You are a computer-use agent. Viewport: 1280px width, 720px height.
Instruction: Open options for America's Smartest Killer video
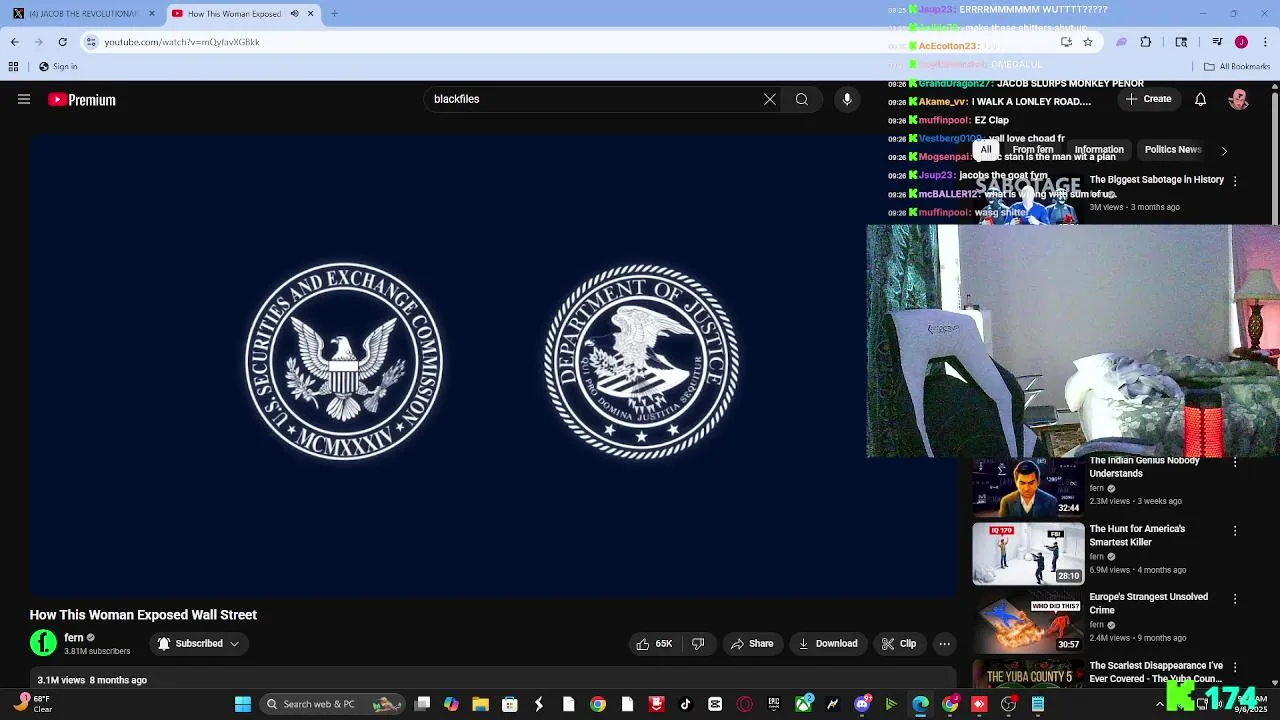pos(1235,530)
